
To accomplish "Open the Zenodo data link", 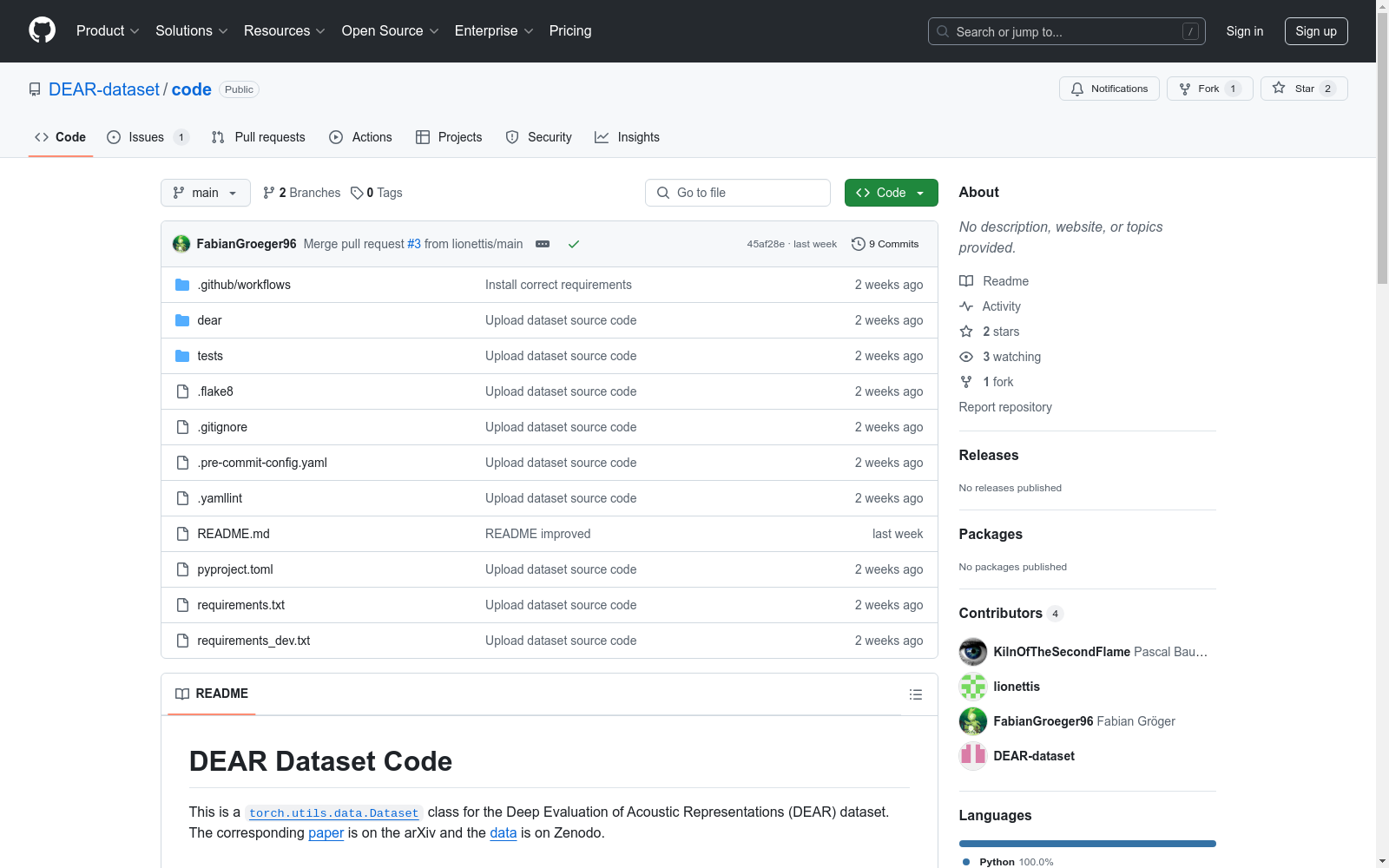I will pos(504,832).
